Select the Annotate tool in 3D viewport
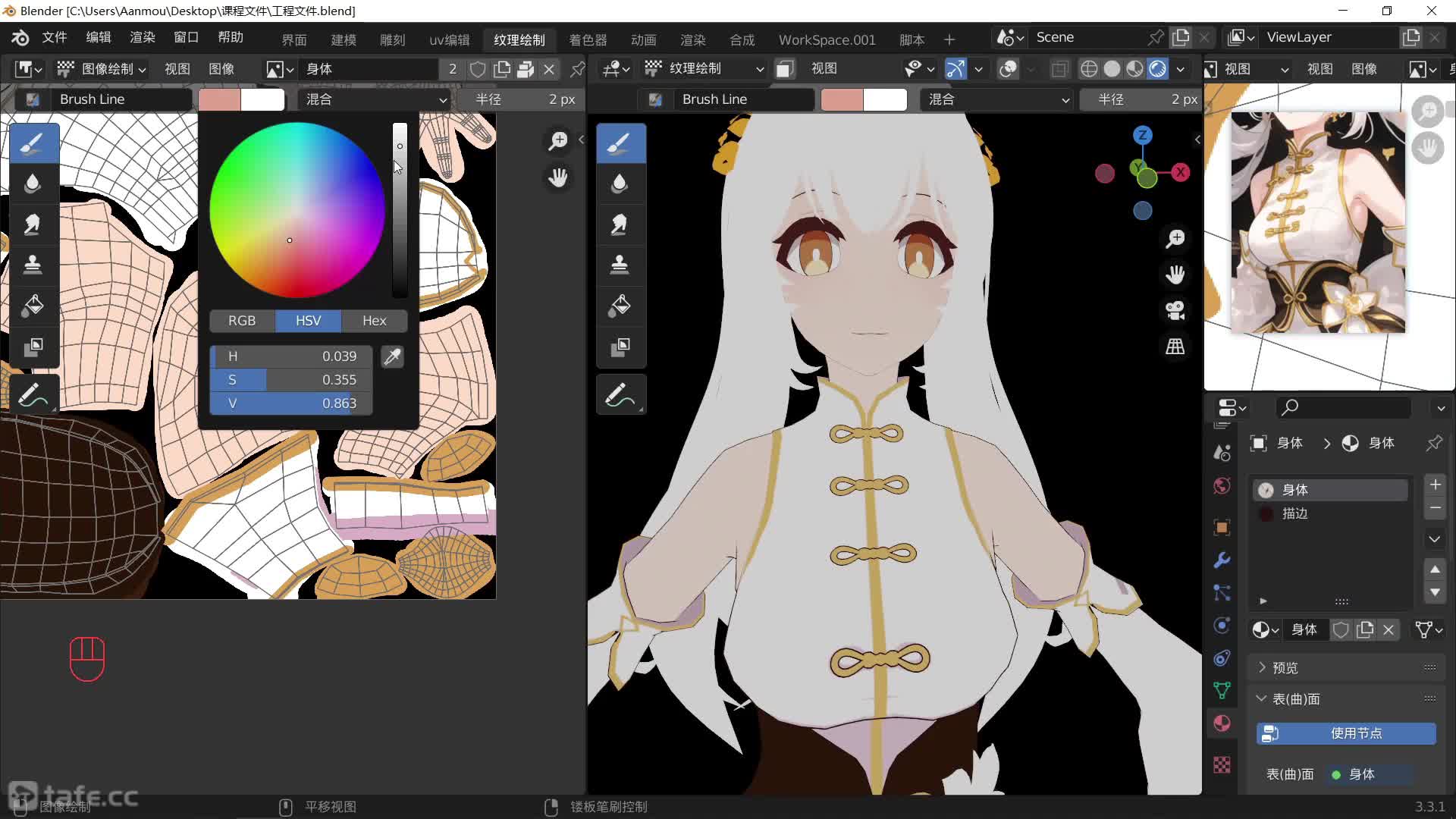 [x=620, y=395]
